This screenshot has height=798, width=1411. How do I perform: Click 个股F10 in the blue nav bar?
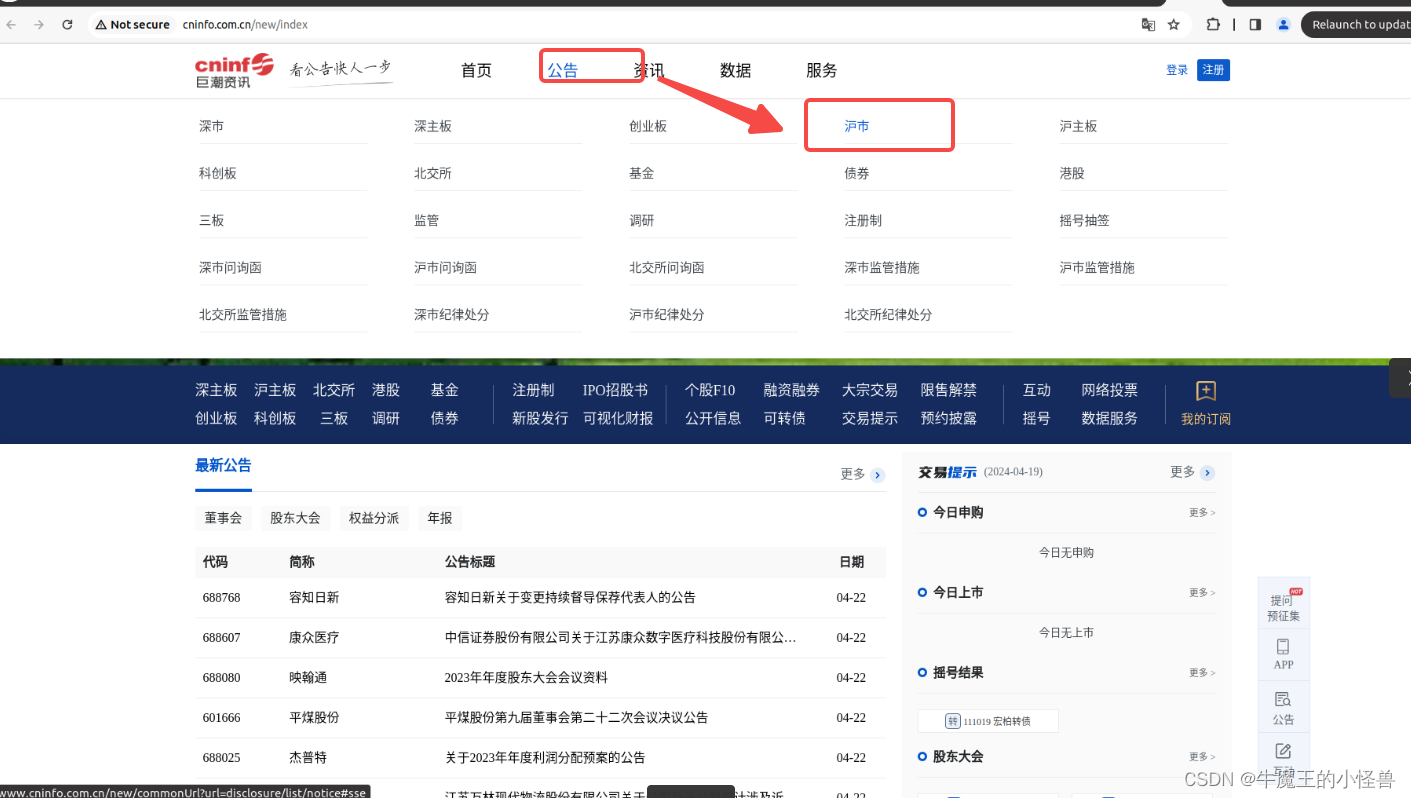[710, 390]
